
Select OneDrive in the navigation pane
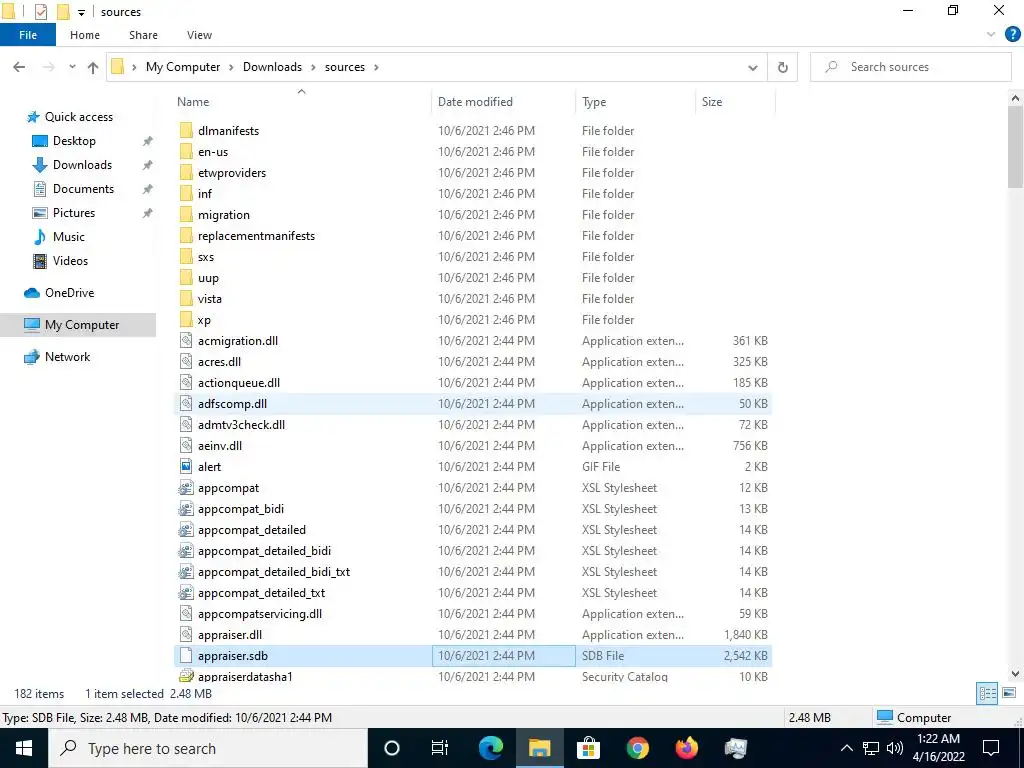69,293
